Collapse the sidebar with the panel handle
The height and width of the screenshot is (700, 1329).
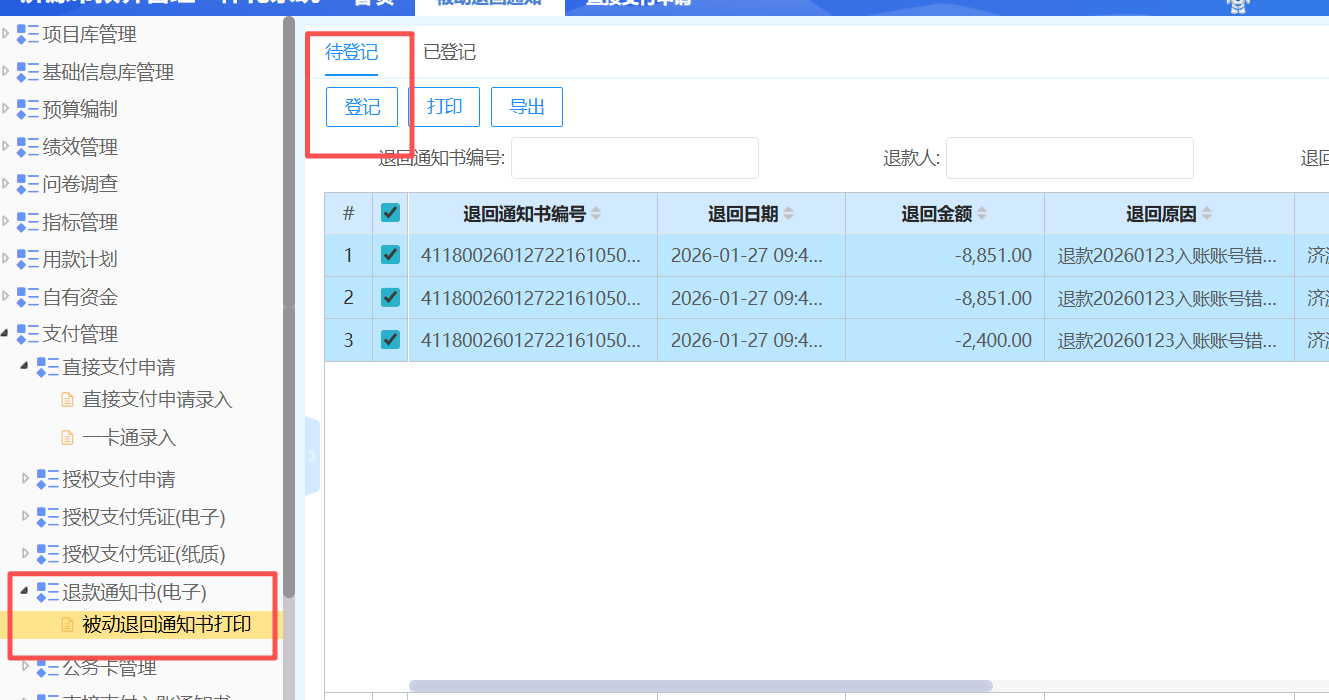click(311, 456)
